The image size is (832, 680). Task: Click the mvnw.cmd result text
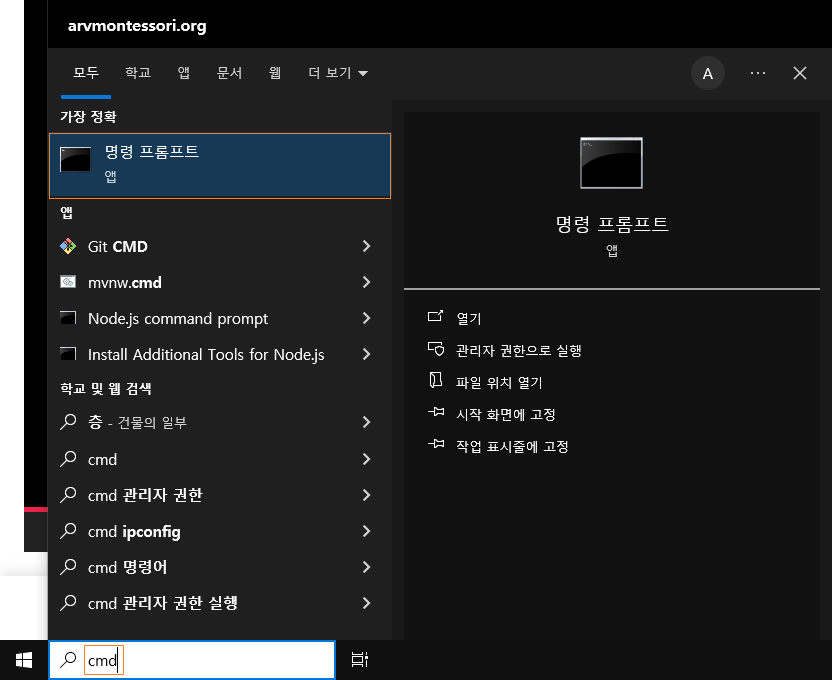click(x=125, y=283)
